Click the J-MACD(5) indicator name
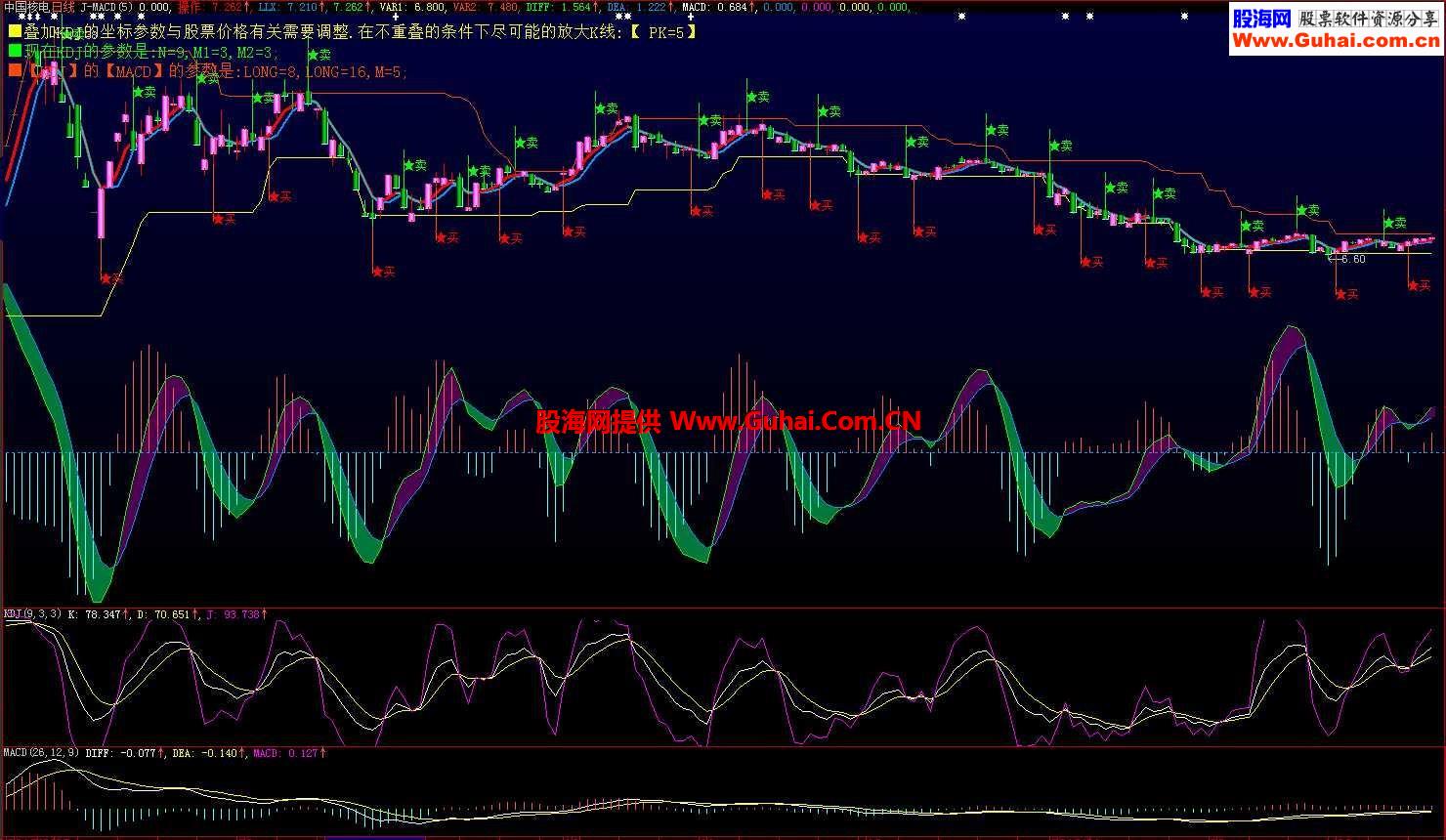This screenshot has width=1446, height=840. pos(107,7)
